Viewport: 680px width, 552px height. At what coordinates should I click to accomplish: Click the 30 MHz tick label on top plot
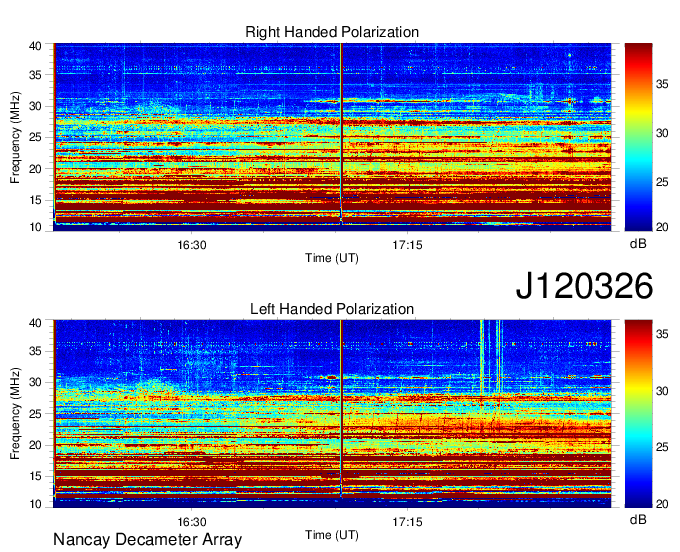click(x=35, y=106)
